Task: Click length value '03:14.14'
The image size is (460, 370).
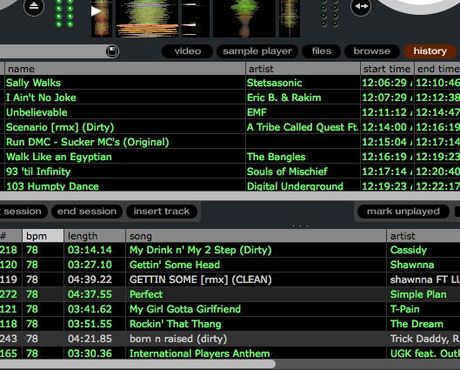Action: (90, 250)
